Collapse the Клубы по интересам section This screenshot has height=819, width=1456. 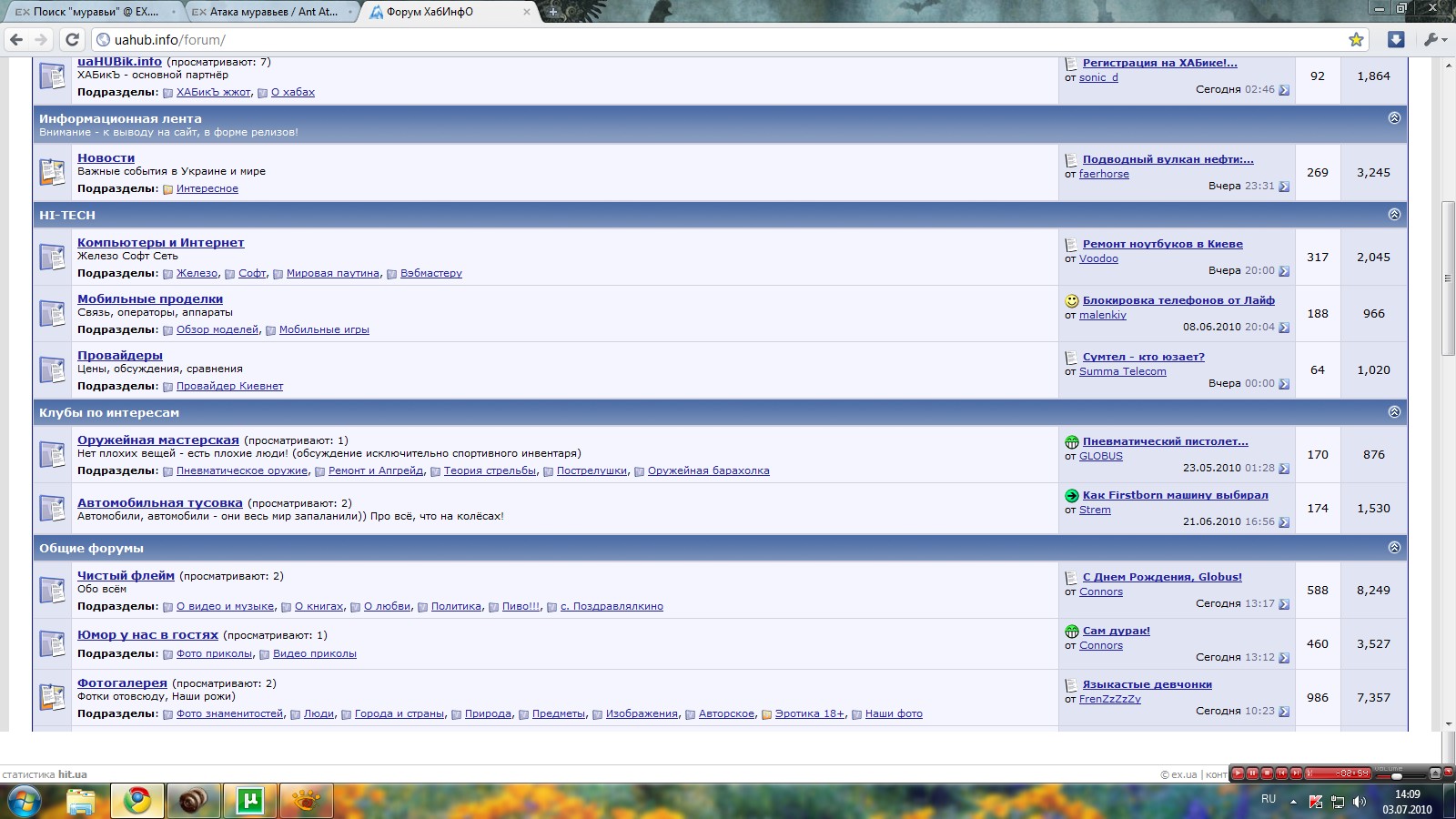pyautogui.click(x=1394, y=412)
